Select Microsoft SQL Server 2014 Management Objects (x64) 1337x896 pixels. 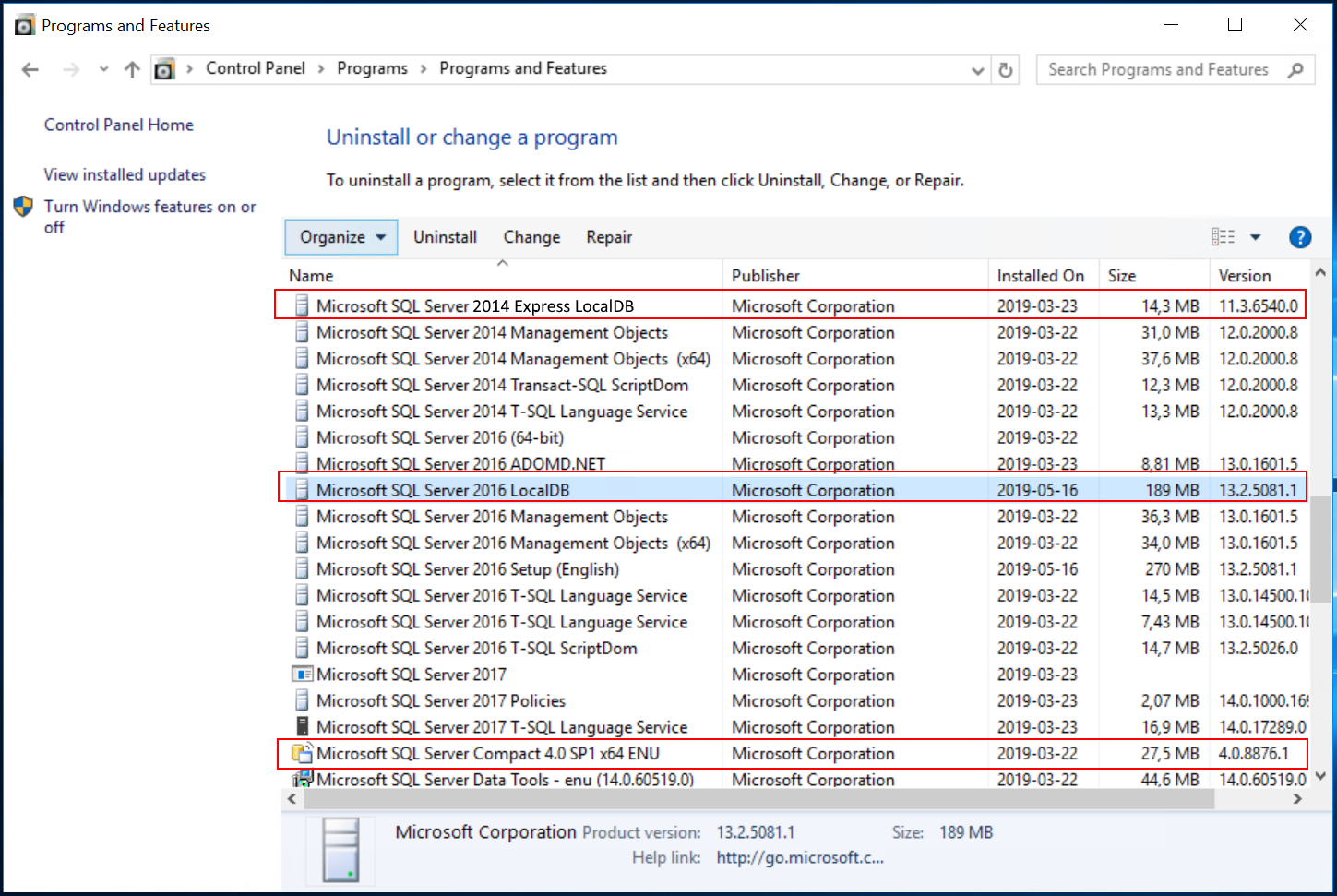click(513, 359)
